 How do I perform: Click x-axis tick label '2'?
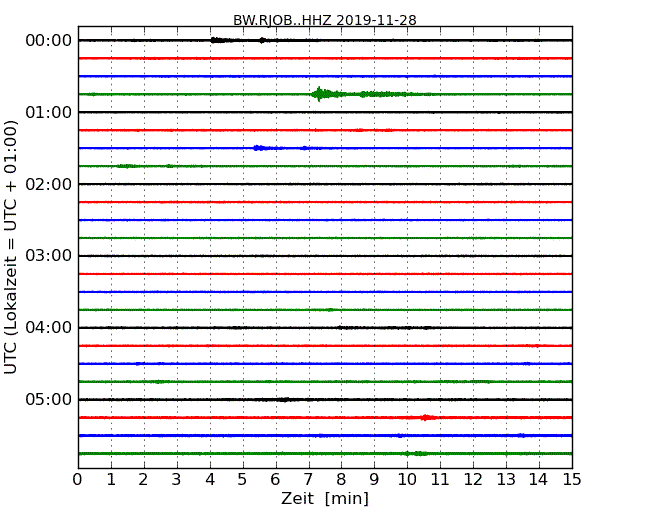coord(143,479)
